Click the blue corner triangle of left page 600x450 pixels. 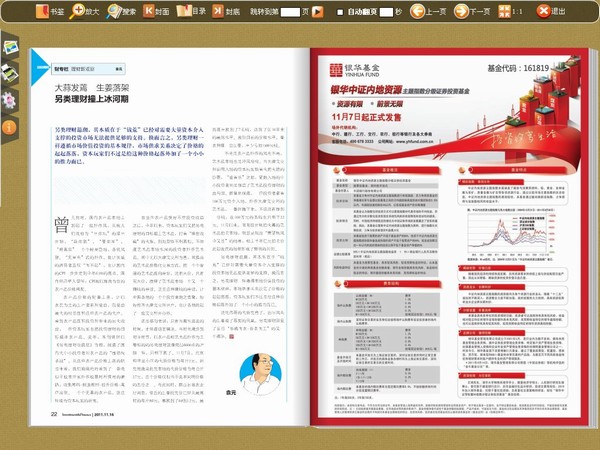tap(39, 67)
